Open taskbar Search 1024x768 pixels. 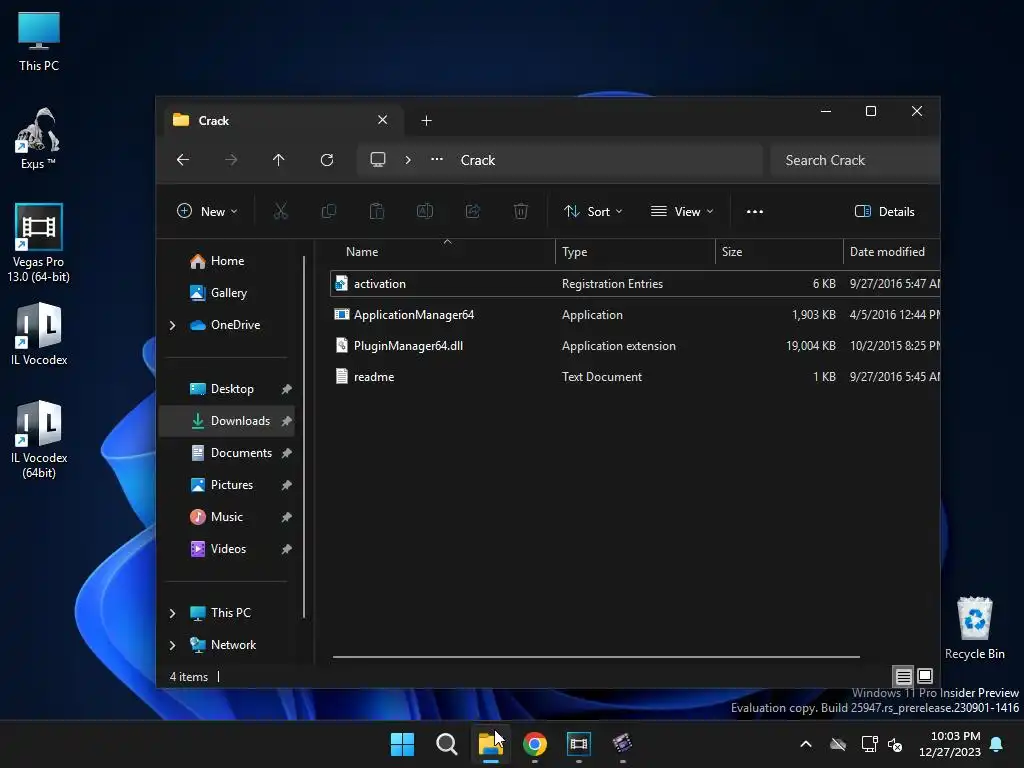[447, 744]
